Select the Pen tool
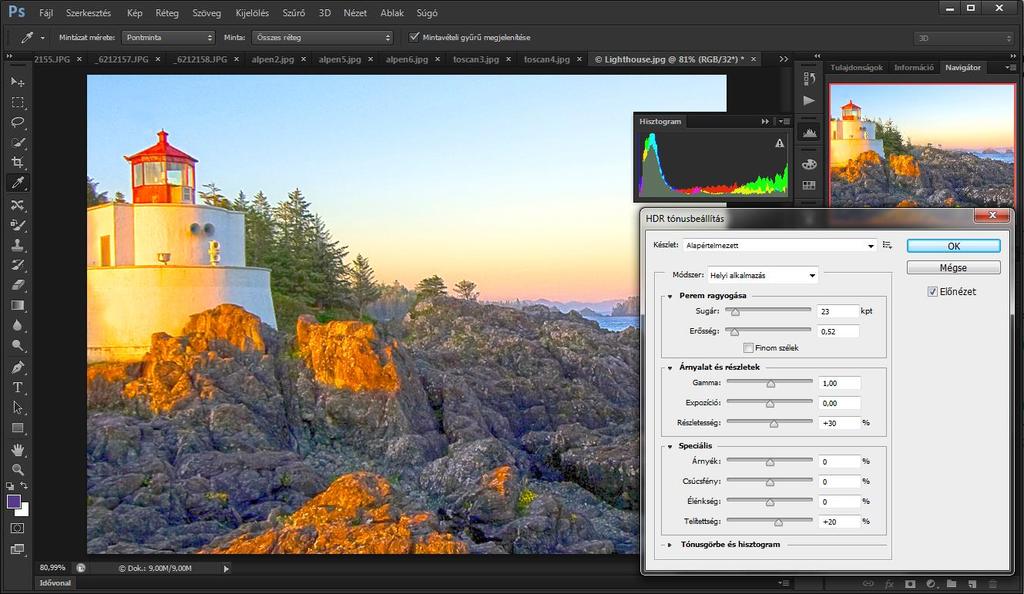Viewport: 1024px width, 594px height. pyautogui.click(x=18, y=367)
